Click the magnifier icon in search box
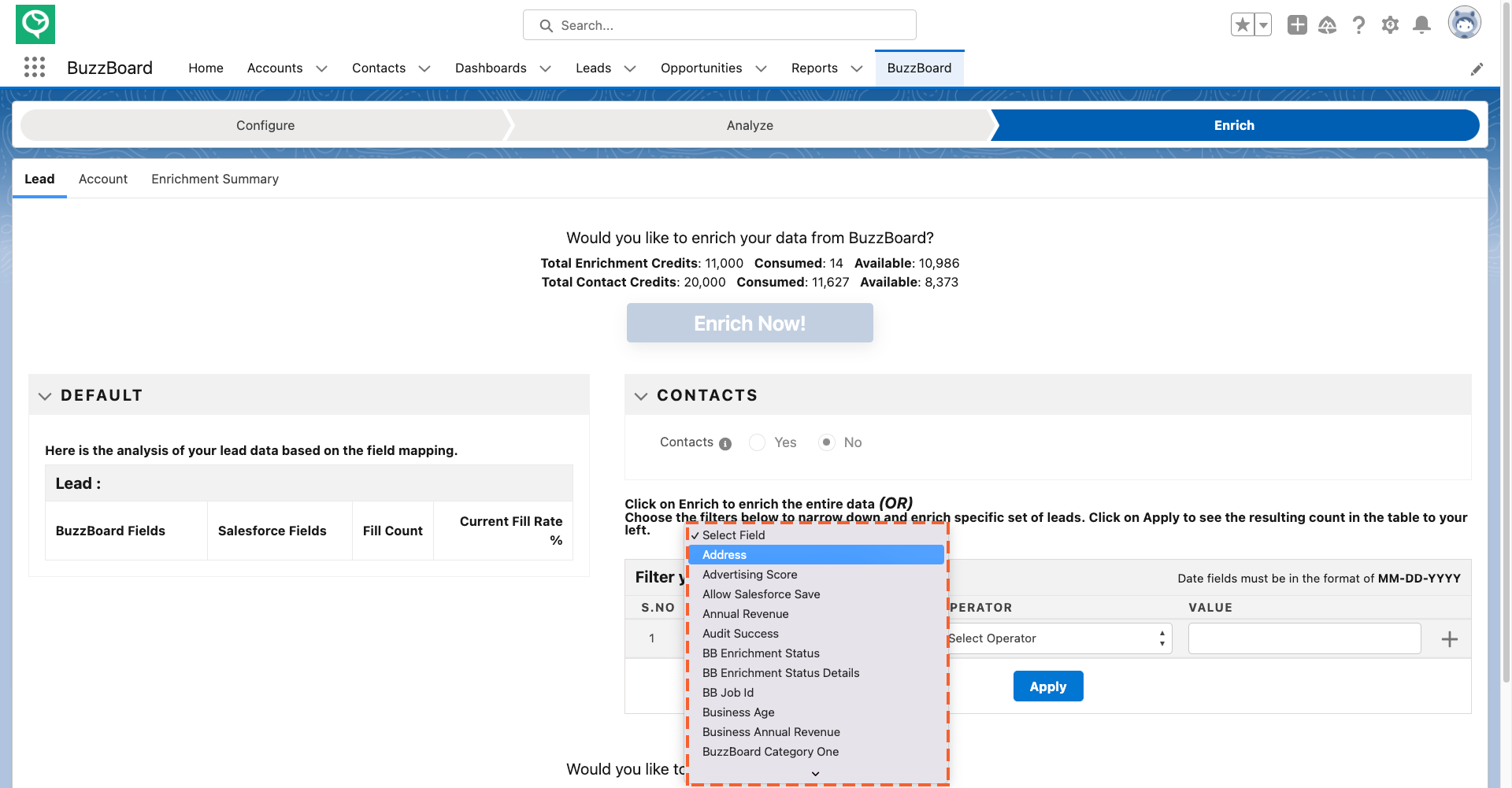This screenshot has height=788, width=1512. [546, 26]
